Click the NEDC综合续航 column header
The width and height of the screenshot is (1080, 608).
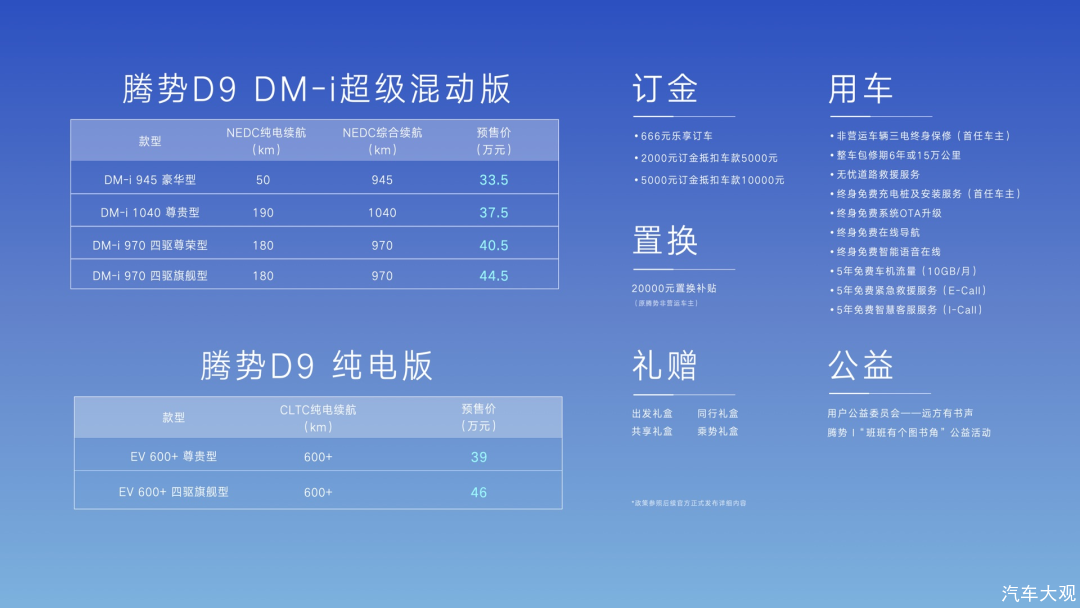pyautogui.click(x=382, y=140)
